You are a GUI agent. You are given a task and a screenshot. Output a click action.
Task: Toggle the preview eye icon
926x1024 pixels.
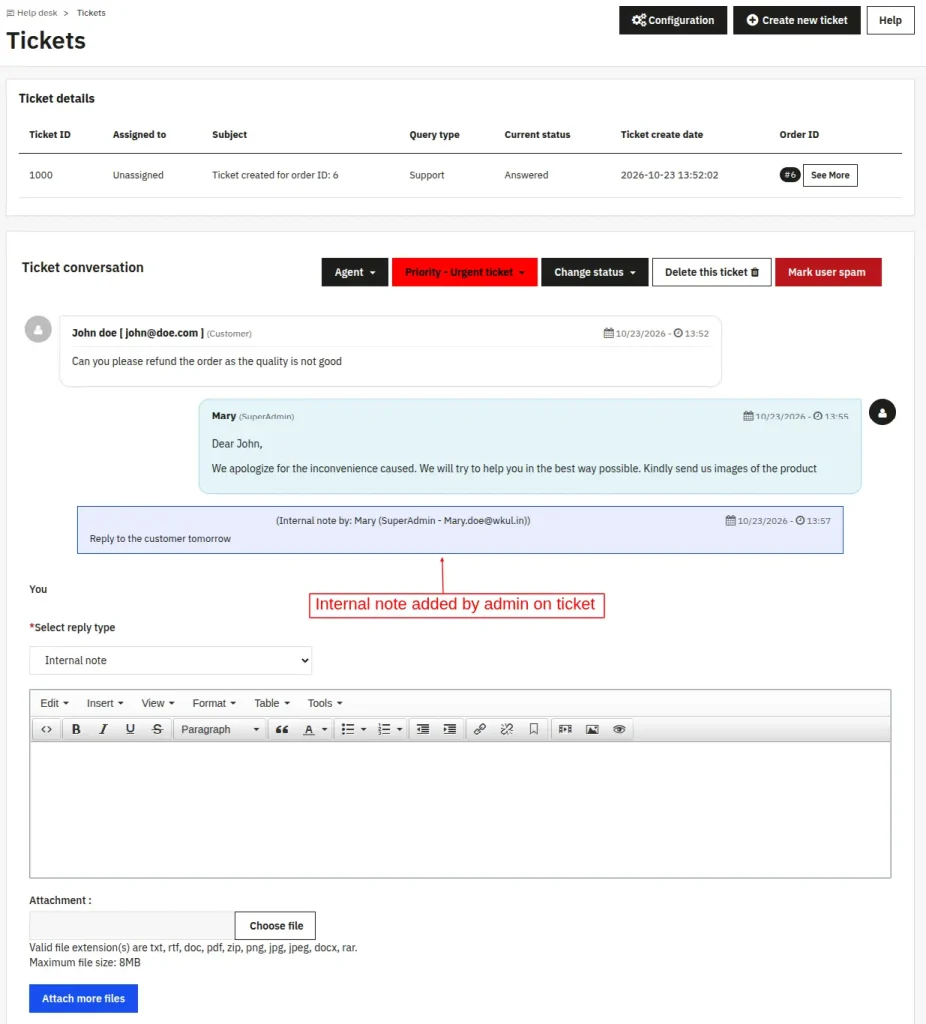(x=619, y=729)
